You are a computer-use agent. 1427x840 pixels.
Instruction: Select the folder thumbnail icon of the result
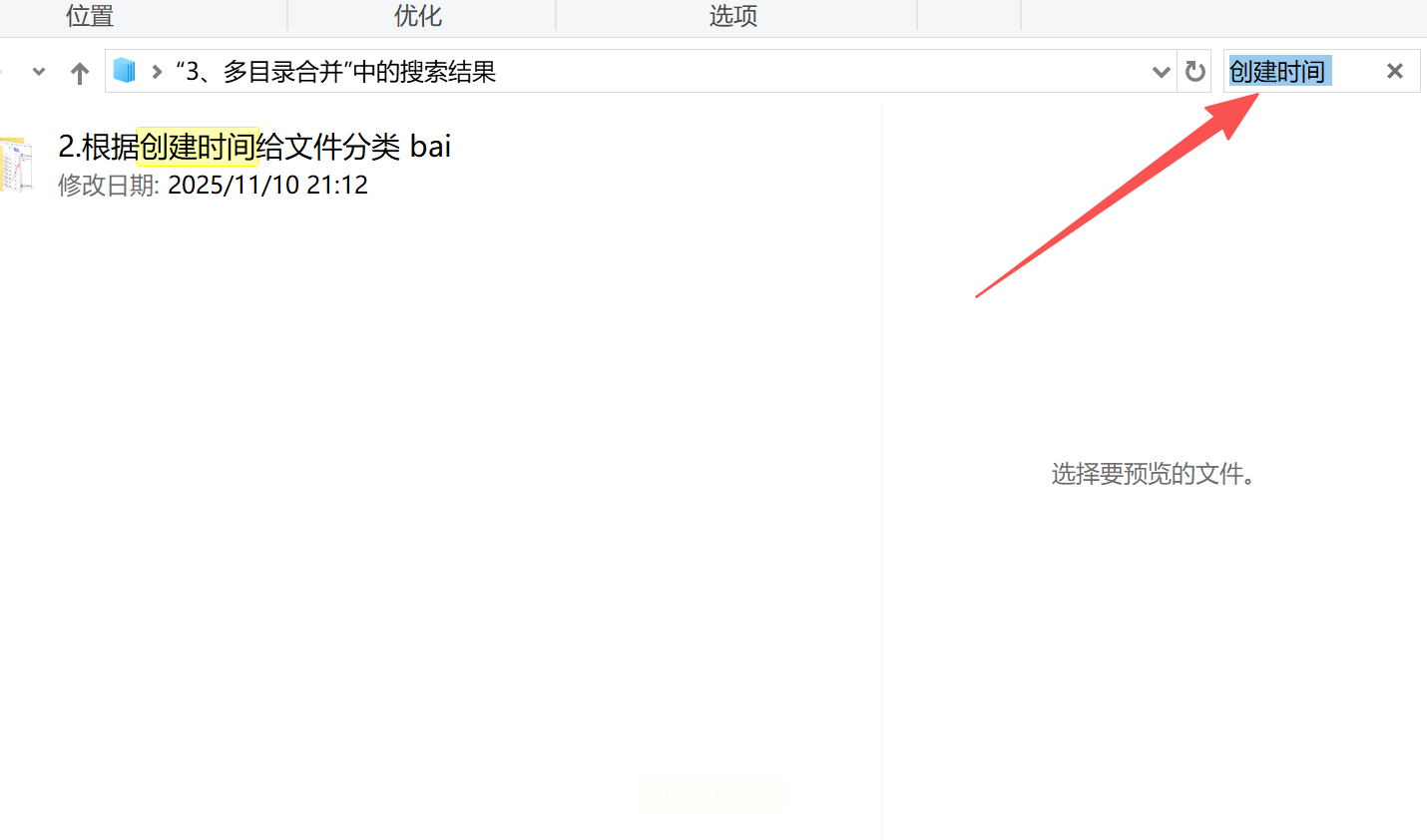(x=16, y=165)
